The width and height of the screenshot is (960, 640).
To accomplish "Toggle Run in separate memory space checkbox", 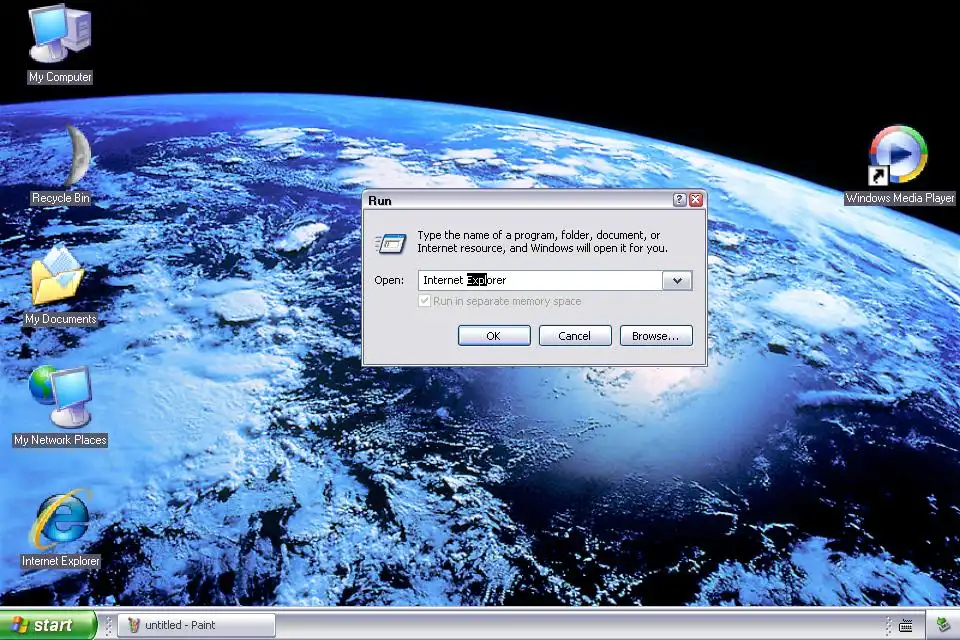I will click(x=424, y=301).
